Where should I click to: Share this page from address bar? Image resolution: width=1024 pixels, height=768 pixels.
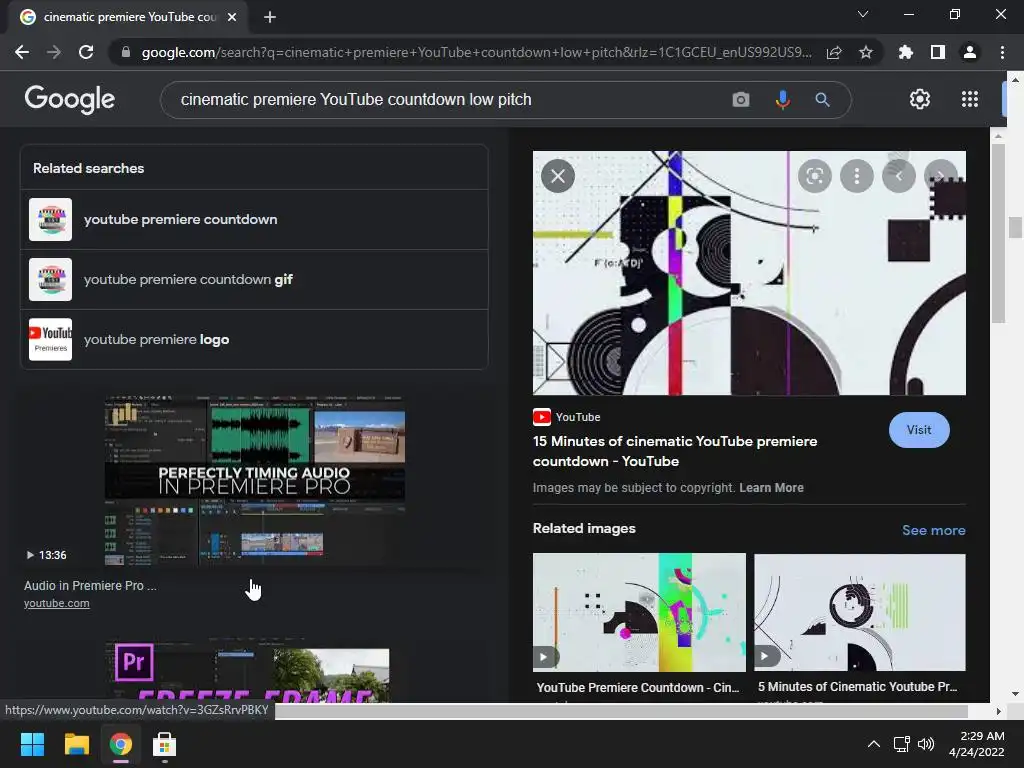tap(834, 52)
